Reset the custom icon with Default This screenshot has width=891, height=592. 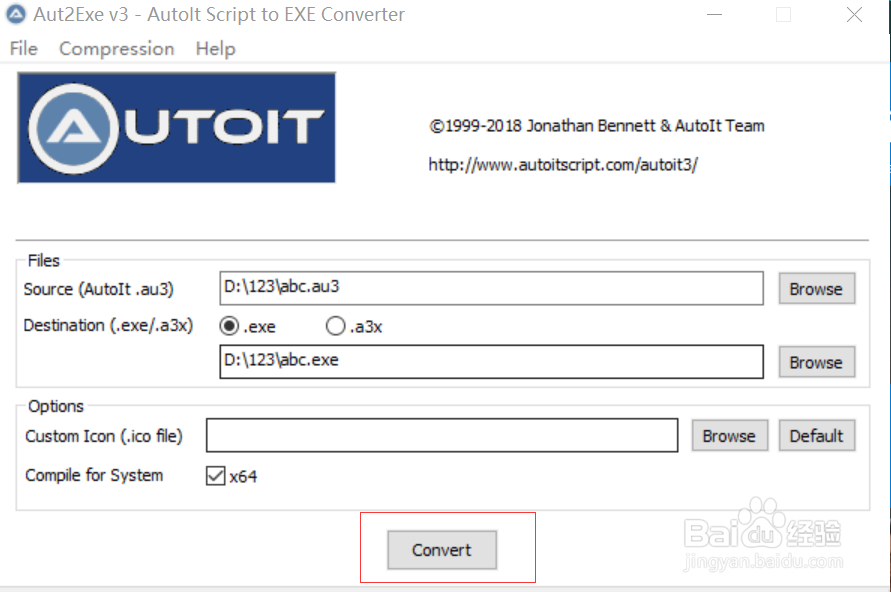pos(817,436)
